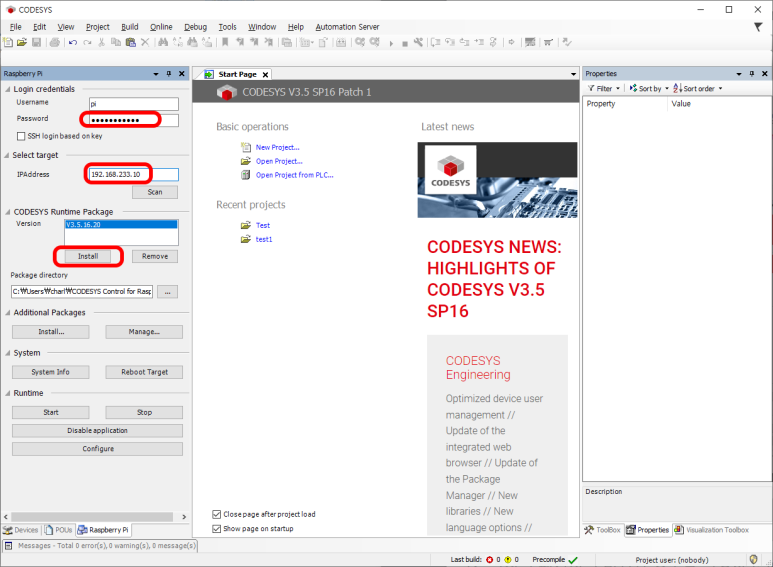Click the IP Address input field
This screenshot has height=567, width=773.
pyautogui.click(x=132, y=174)
